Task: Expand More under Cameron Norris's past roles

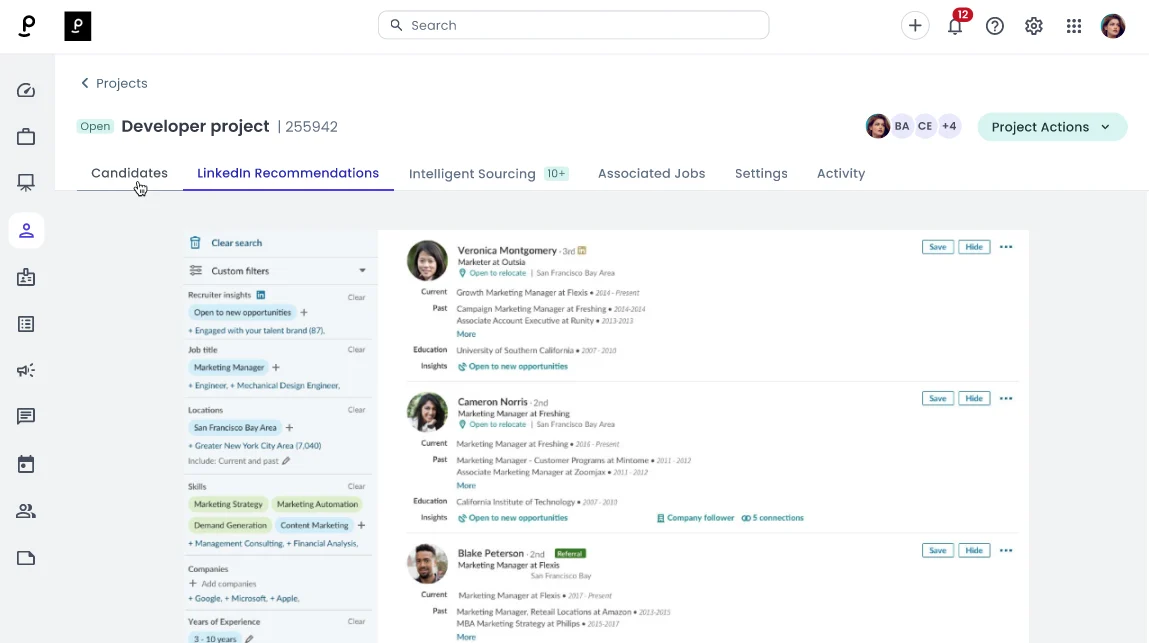Action: 466,485
